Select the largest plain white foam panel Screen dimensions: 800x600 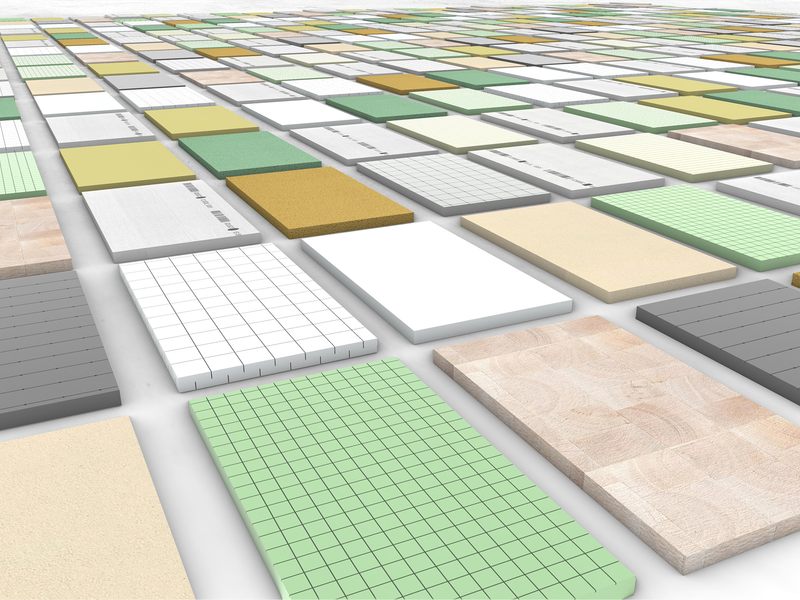436,281
